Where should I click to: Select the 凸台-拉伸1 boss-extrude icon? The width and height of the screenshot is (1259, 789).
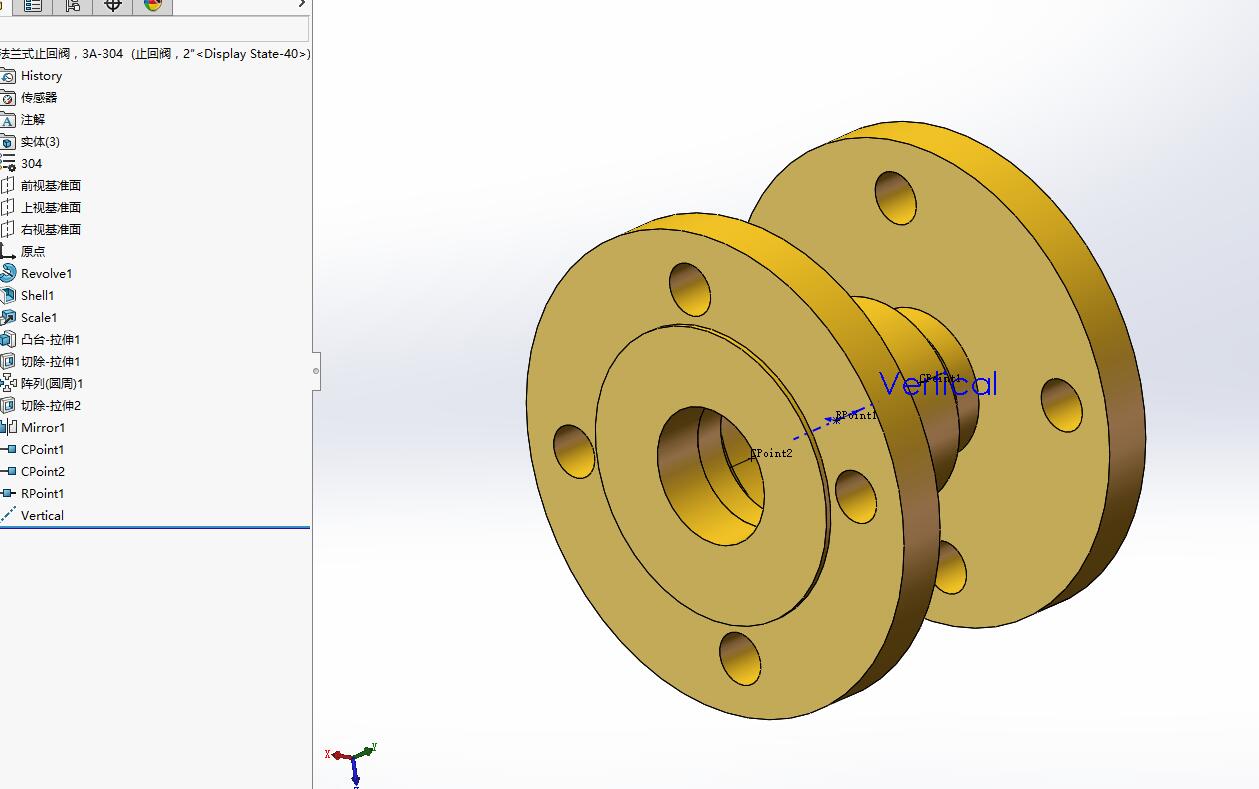pyautogui.click(x=8, y=340)
